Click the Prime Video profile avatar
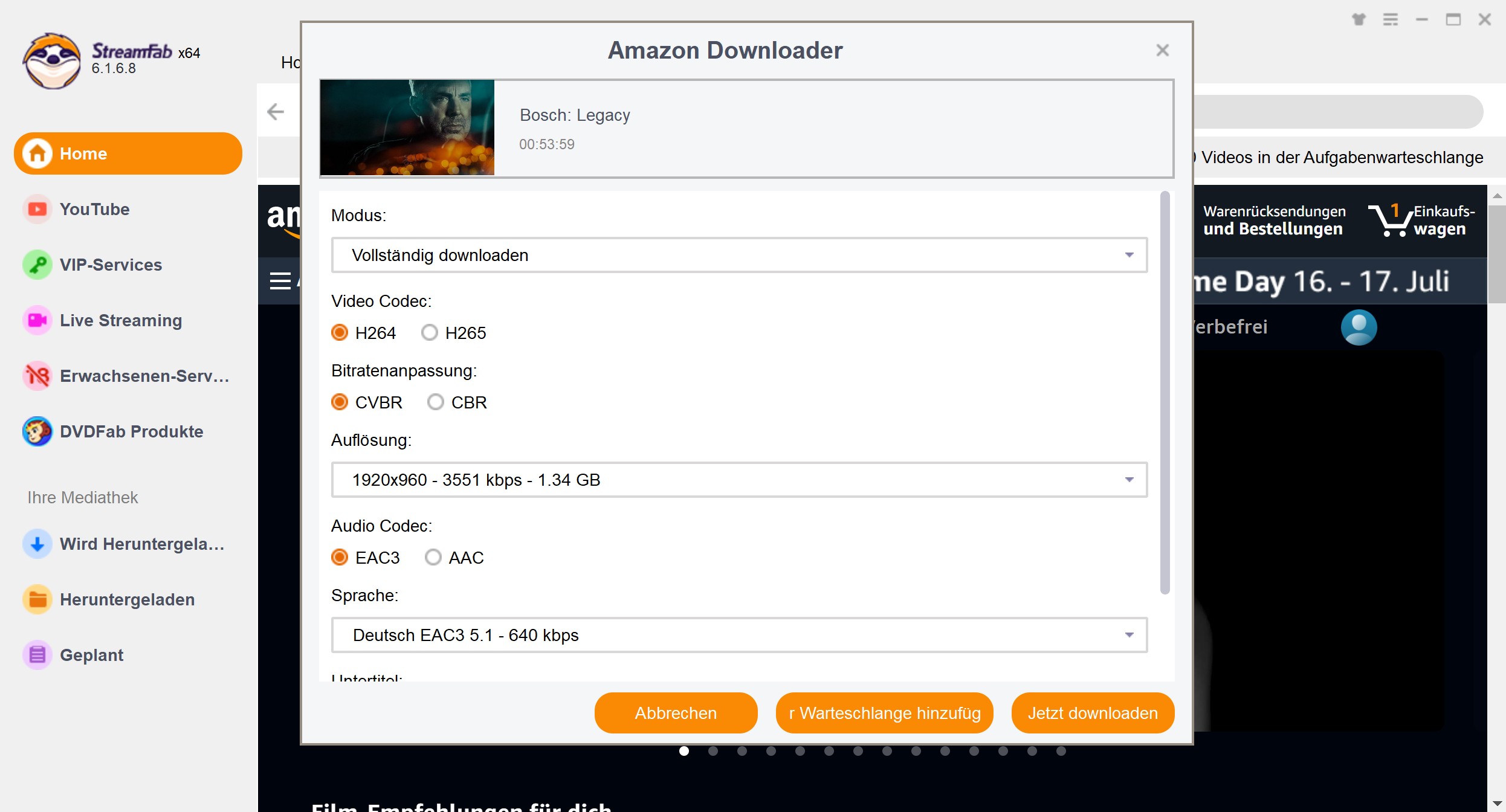Screen dimensions: 1506x812 point(1359,327)
